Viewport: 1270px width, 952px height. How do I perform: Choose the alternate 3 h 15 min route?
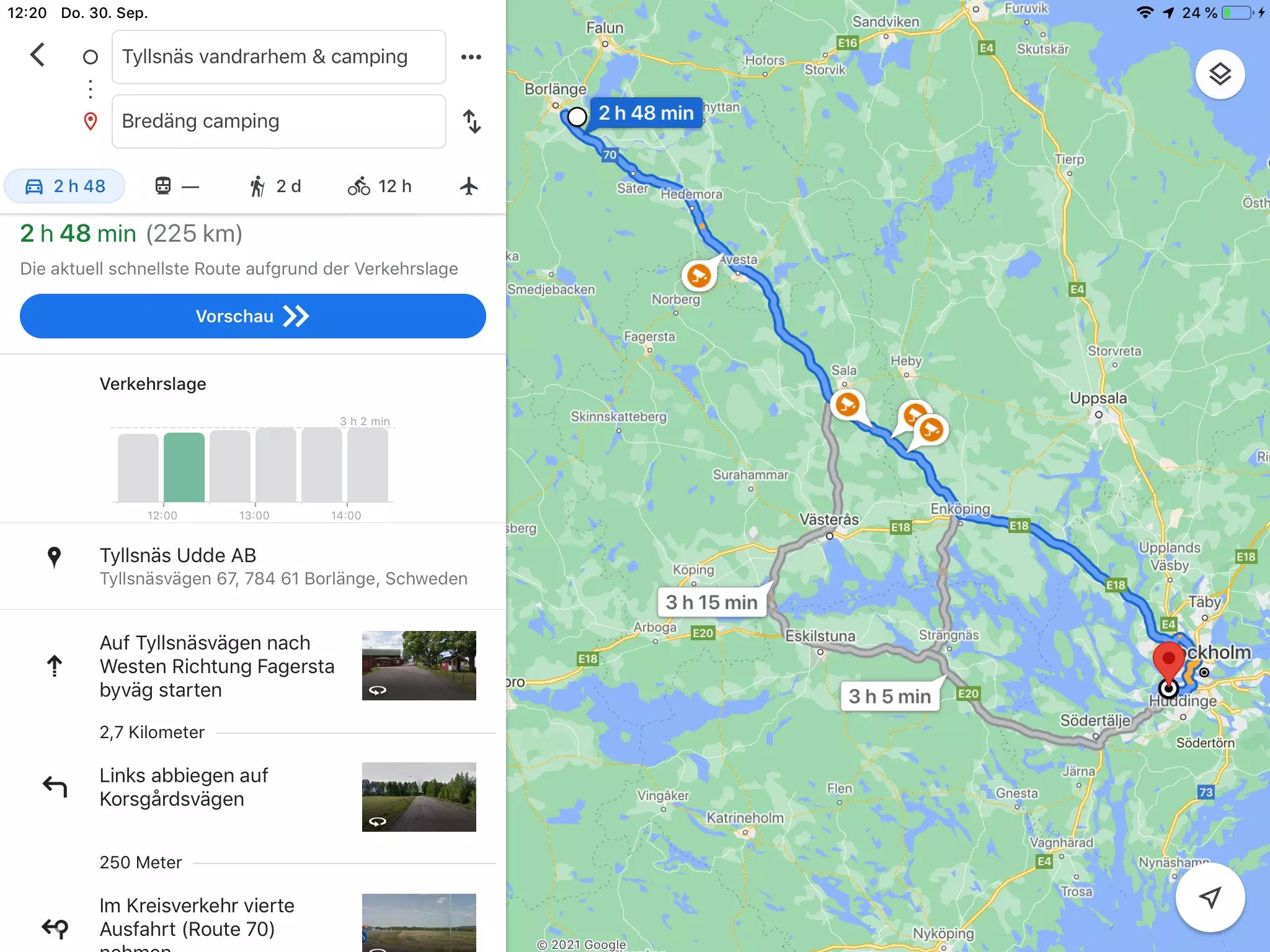pos(712,602)
